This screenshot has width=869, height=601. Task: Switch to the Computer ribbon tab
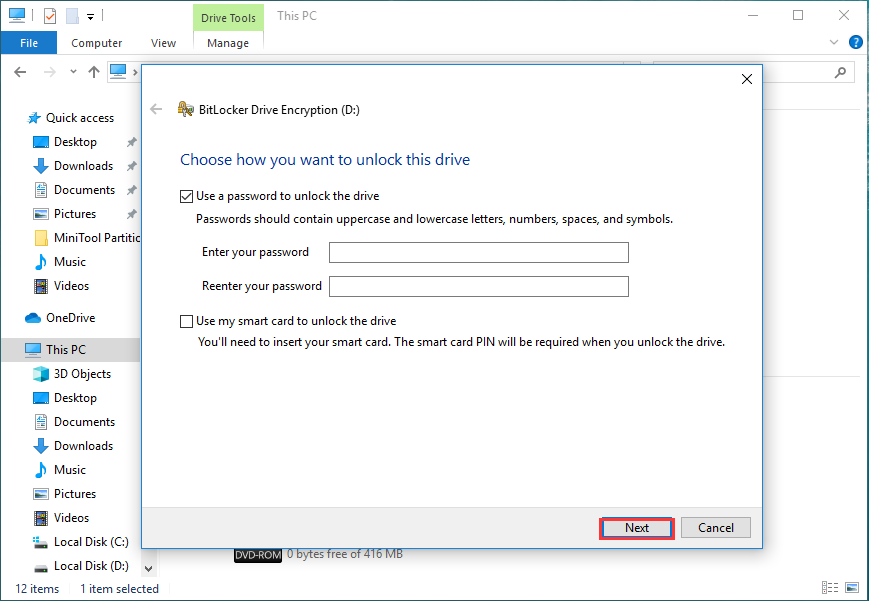click(96, 43)
